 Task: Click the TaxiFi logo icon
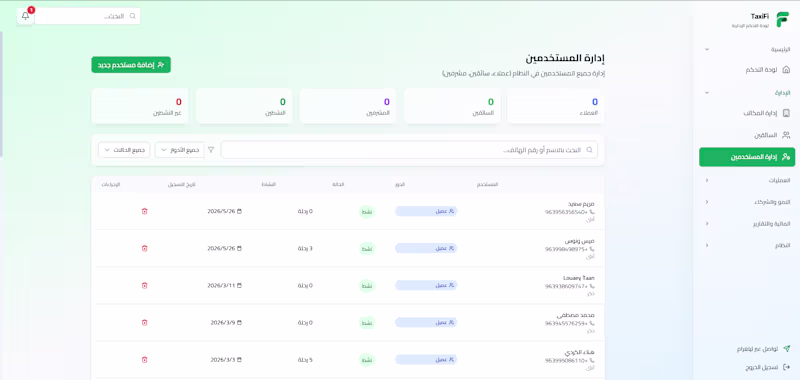tap(782, 20)
